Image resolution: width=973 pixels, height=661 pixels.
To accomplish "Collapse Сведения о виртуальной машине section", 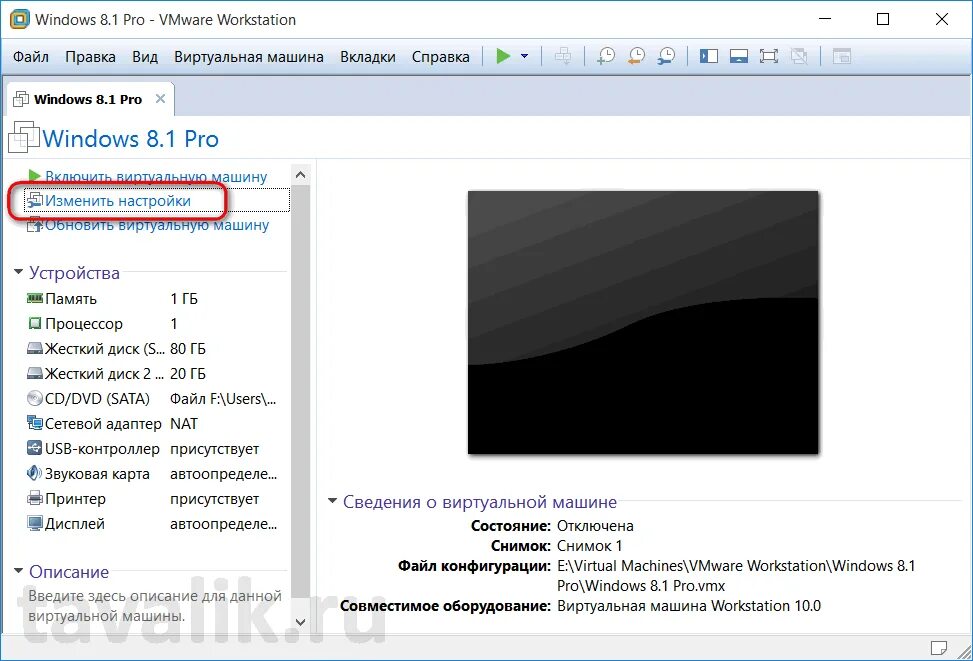I will tap(333, 501).
